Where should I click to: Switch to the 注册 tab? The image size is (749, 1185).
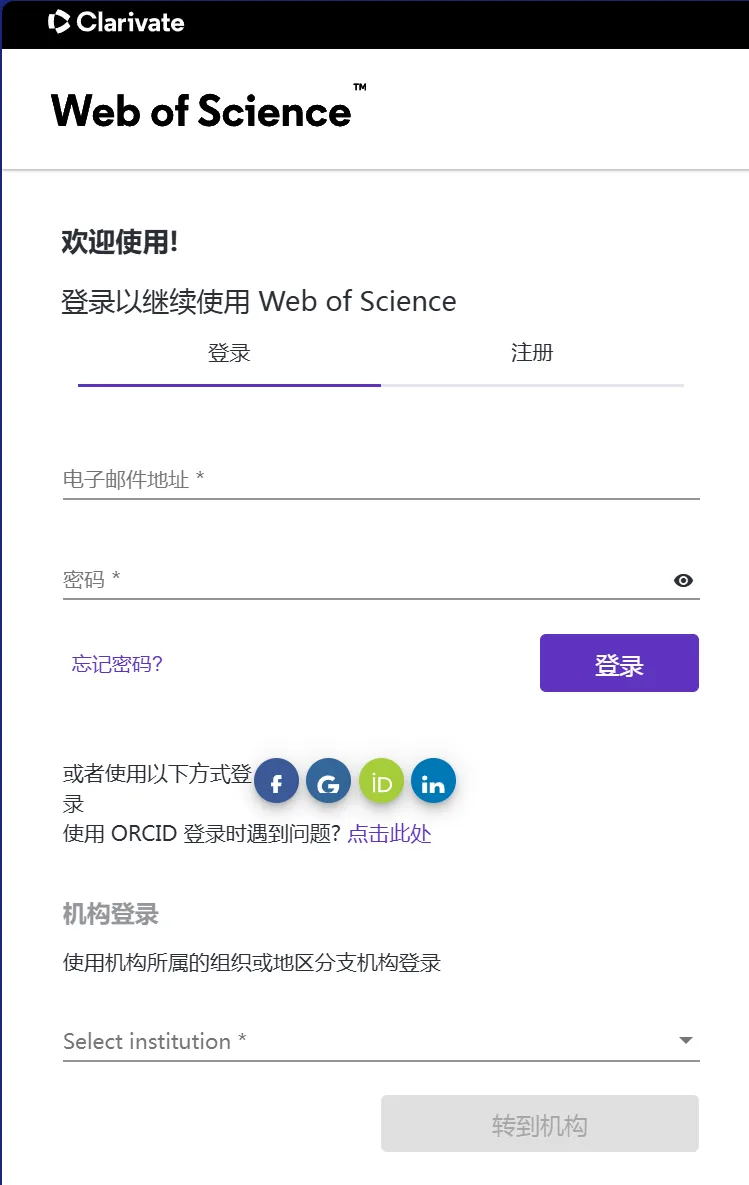coord(532,353)
